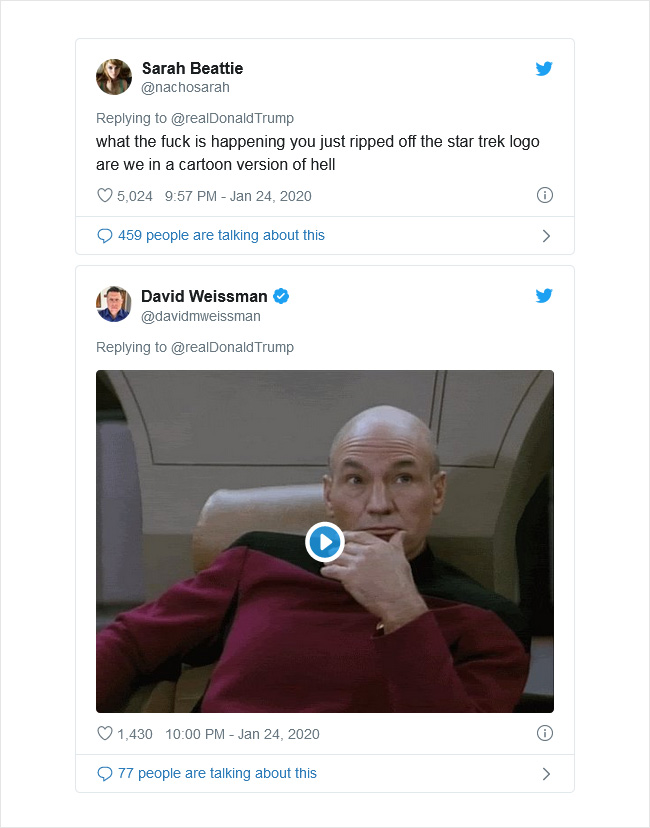Click the Sarah Beattie display name
The width and height of the screenshot is (650, 828).
coord(192,68)
